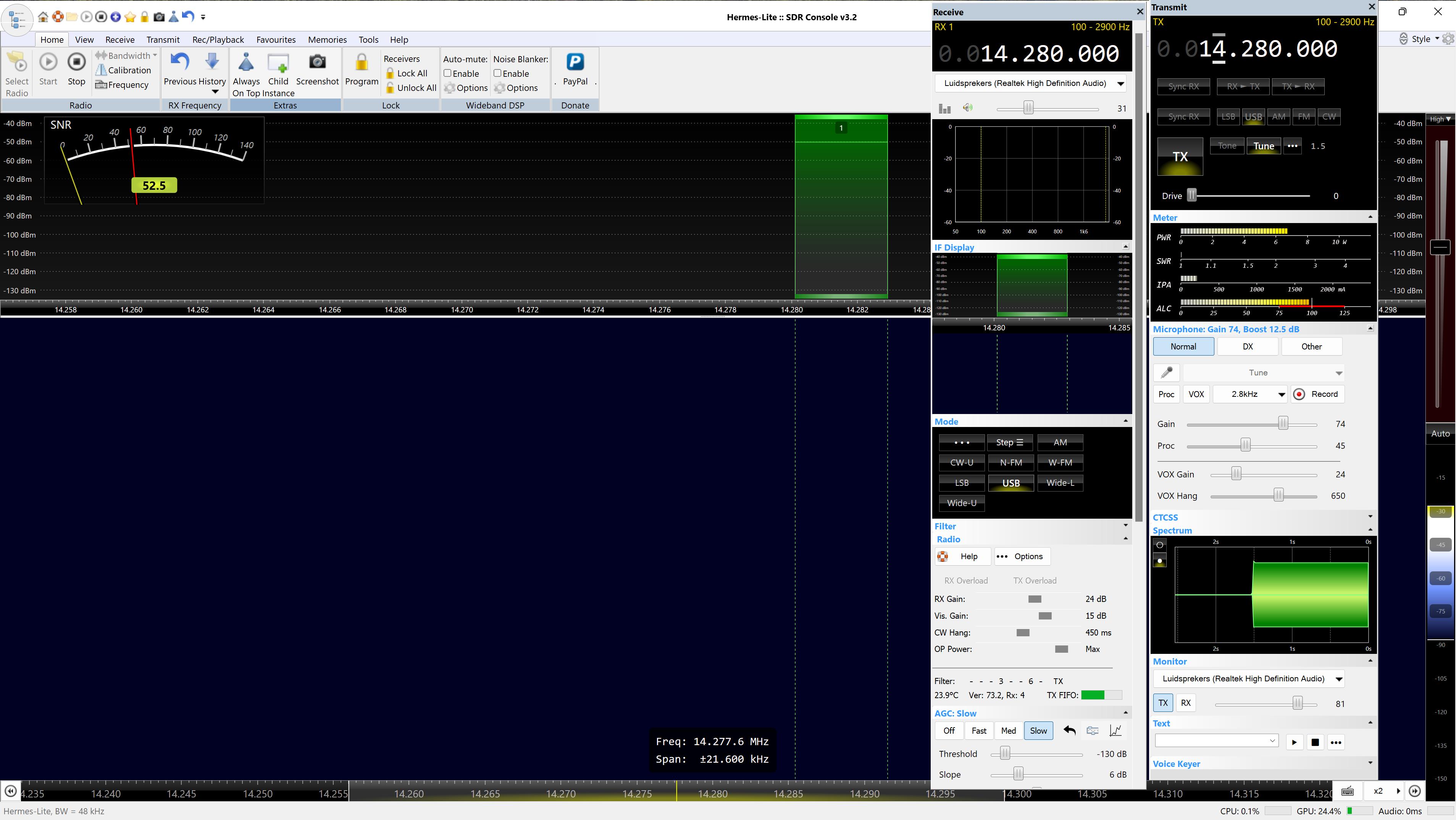The height and width of the screenshot is (820, 1456).
Task: Enable the Auto-mute checkbox
Action: coord(447,73)
